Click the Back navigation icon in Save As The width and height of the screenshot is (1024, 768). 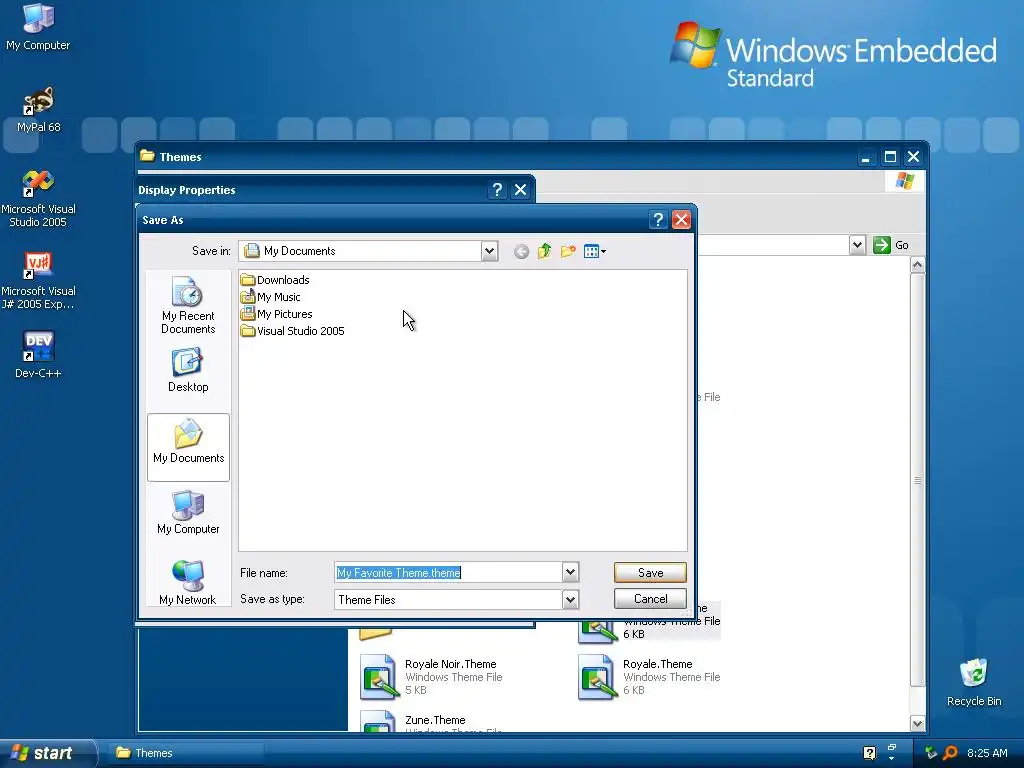coord(521,251)
